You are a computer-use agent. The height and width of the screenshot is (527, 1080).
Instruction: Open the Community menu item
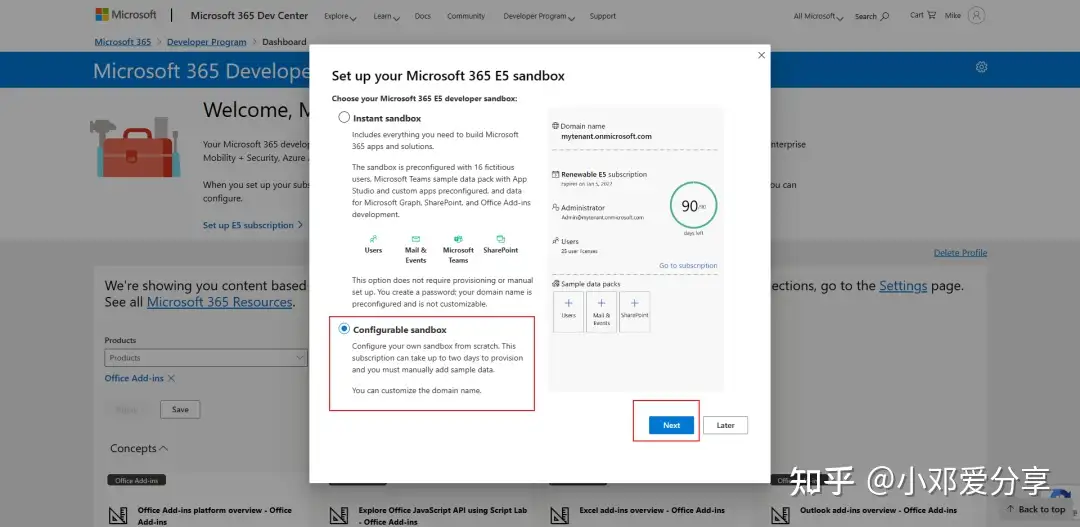466,16
